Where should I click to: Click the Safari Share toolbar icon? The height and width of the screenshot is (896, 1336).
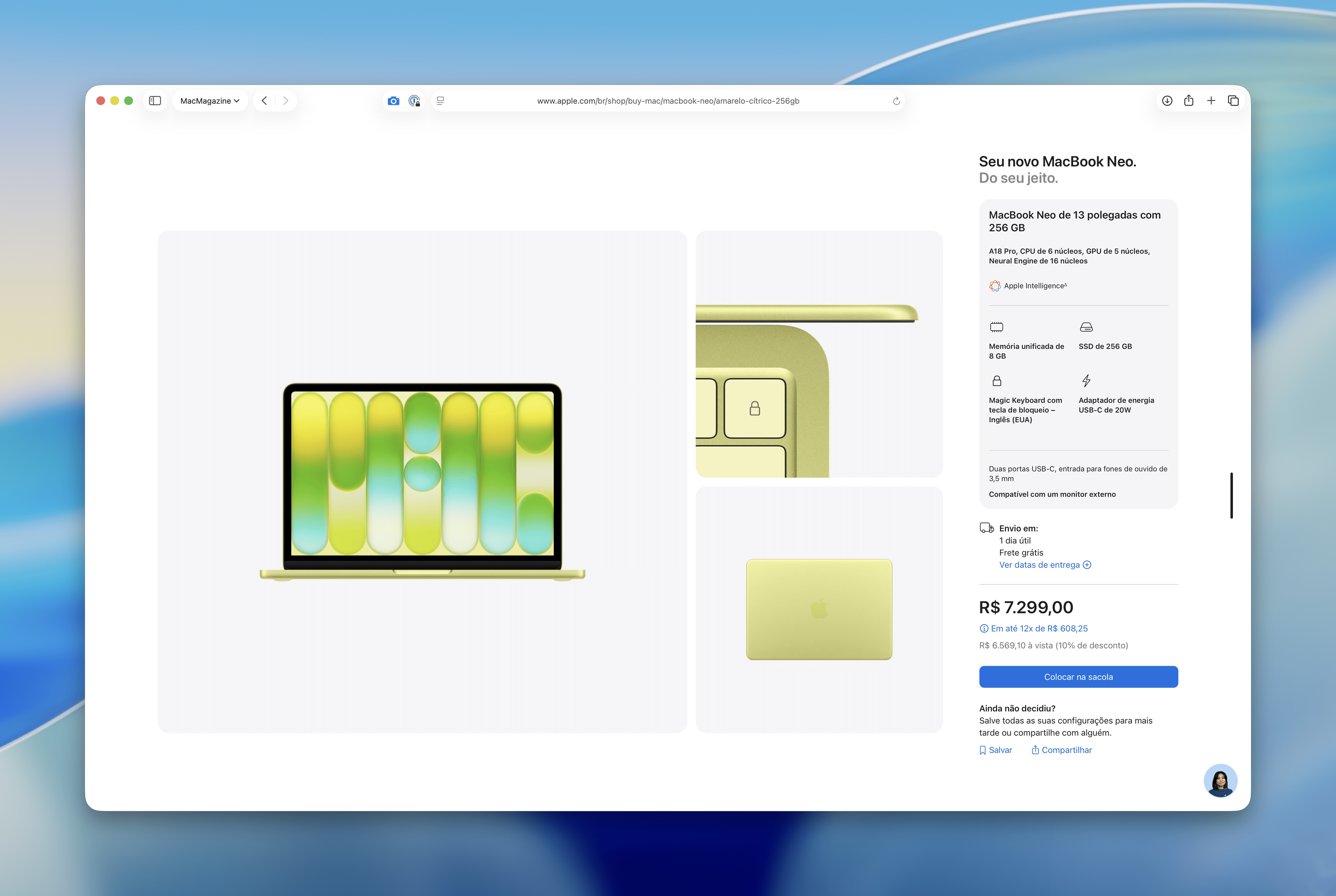coord(1189,100)
